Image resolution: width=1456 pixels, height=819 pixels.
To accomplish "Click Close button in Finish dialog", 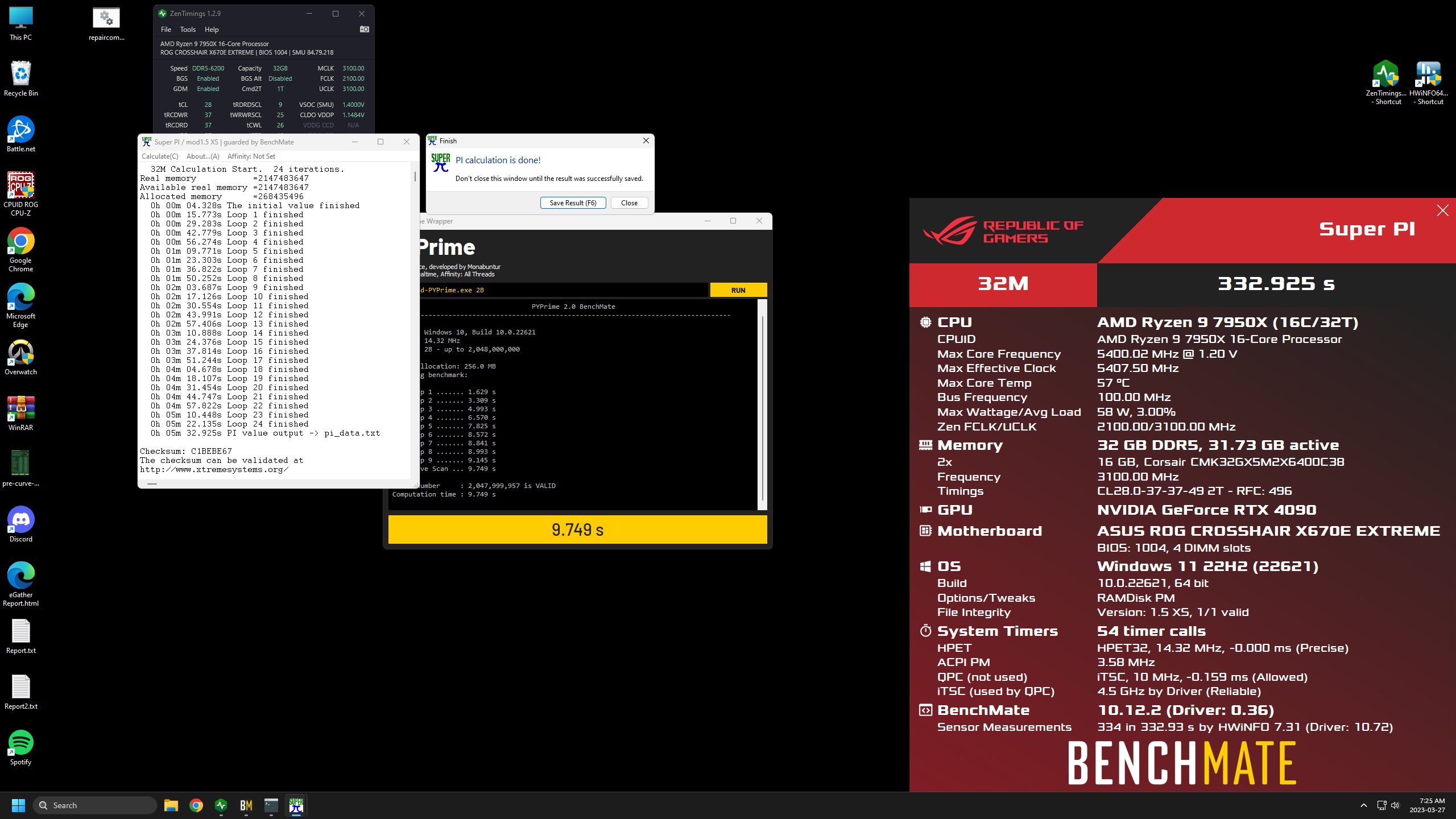I will (x=629, y=203).
